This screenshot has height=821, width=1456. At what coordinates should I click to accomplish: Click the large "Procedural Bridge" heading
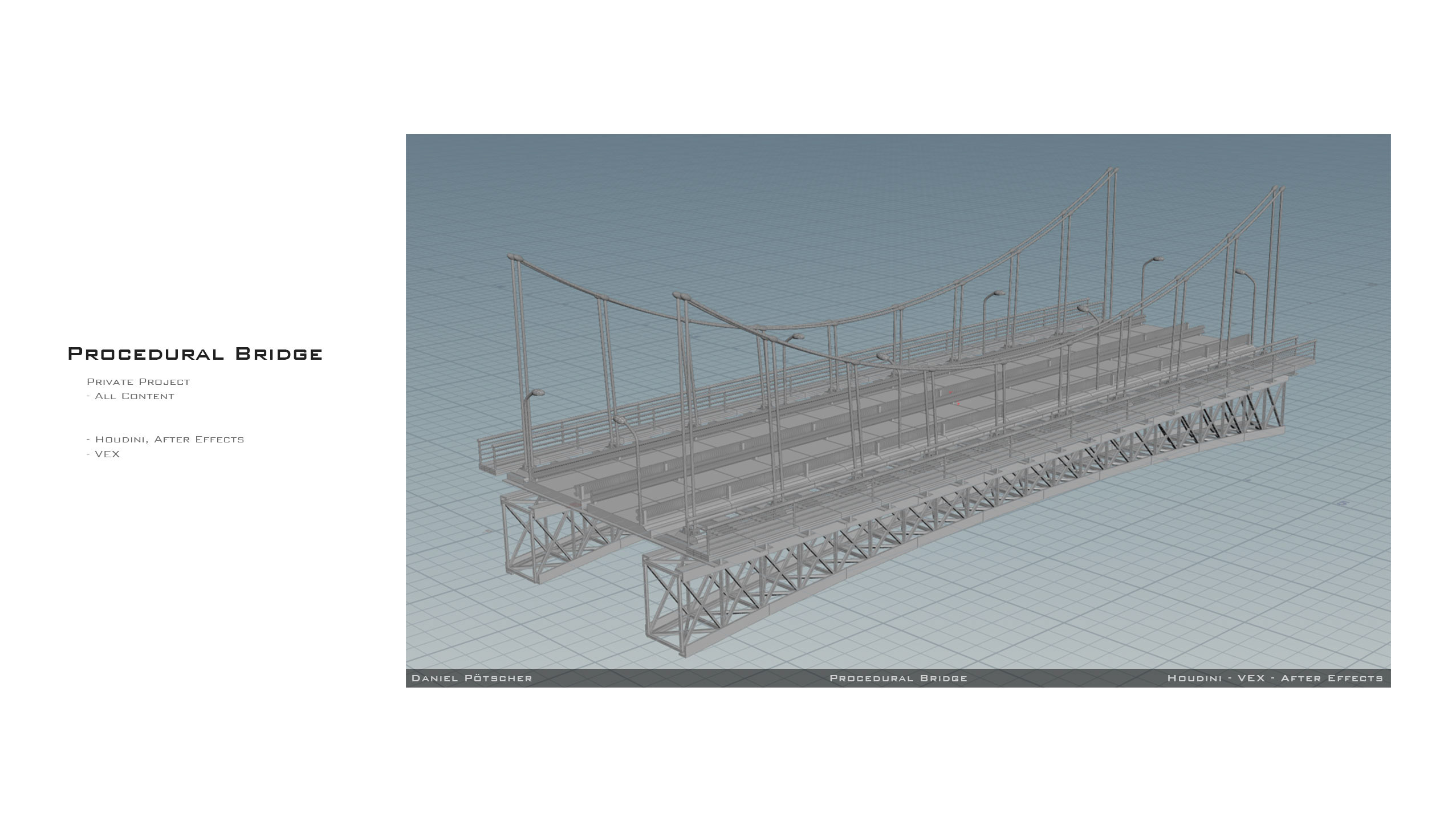pyautogui.click(x=195, y=353)
